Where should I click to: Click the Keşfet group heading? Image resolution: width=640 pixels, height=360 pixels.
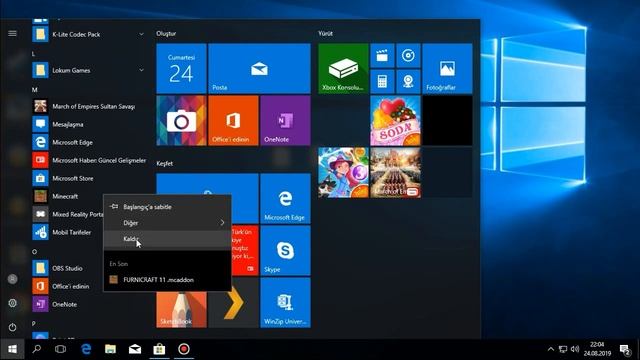click(x=164, y=163)
